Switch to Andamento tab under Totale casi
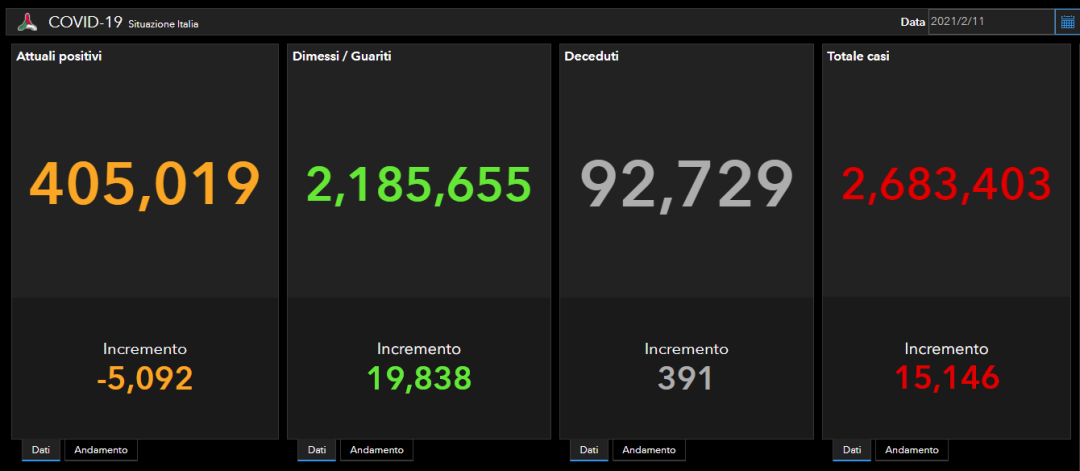 (x=912, y=450)
